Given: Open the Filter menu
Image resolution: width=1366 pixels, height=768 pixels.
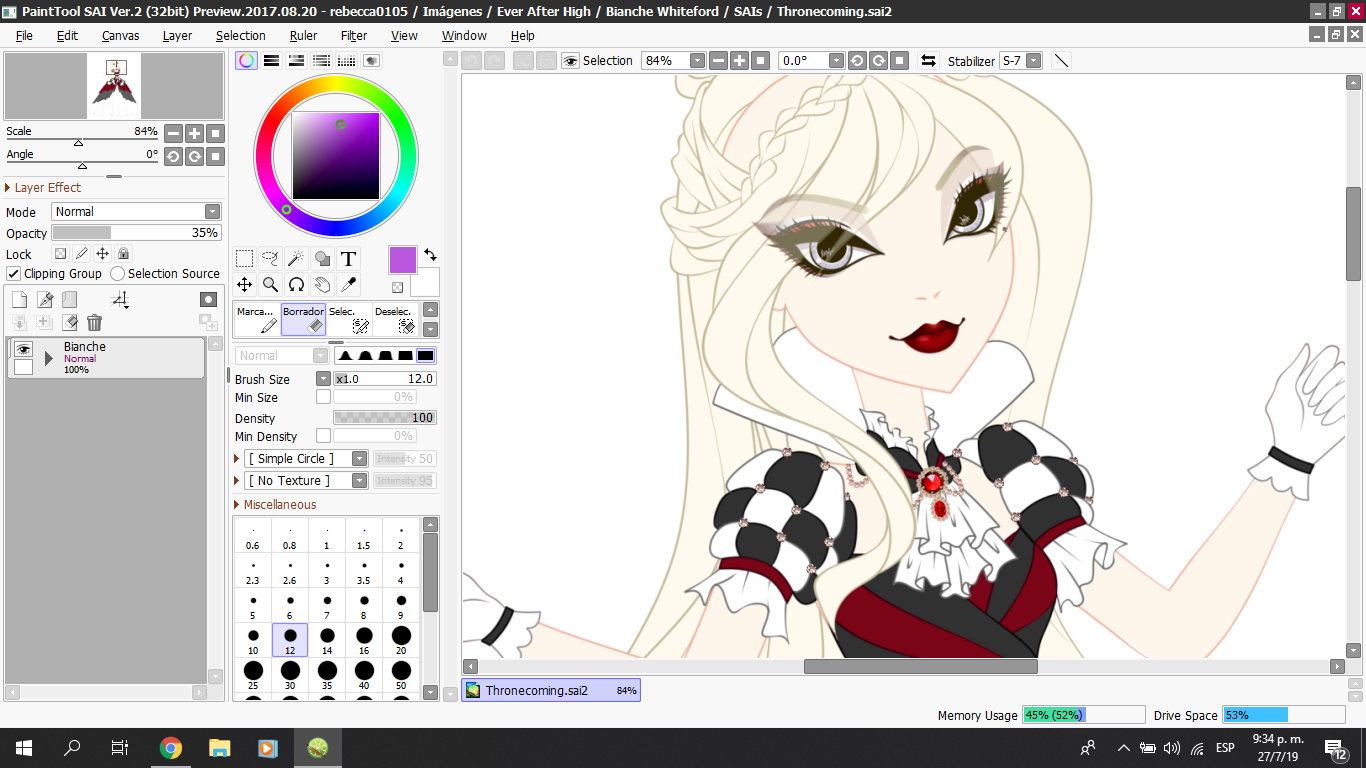Looking at the screenshot, I should (x=354, y=35).
